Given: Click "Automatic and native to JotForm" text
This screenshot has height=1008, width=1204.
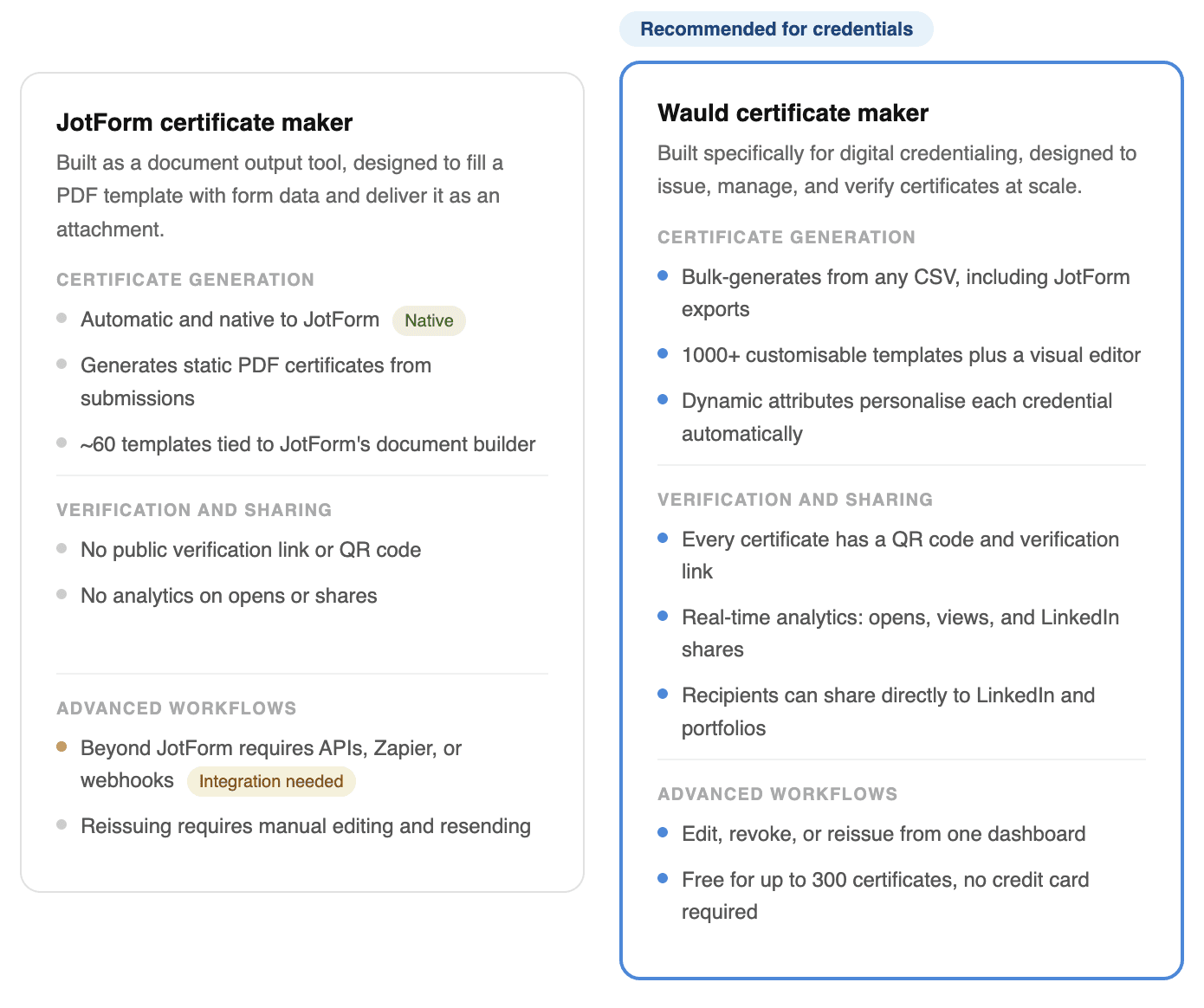Looking at the screenshot, I should [230, 320].
